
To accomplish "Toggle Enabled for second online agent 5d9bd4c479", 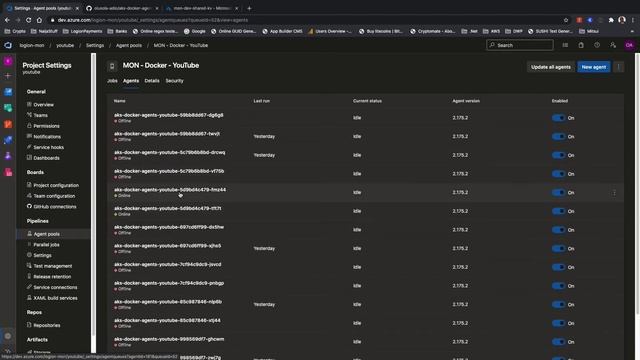I will tap(558, 211).
